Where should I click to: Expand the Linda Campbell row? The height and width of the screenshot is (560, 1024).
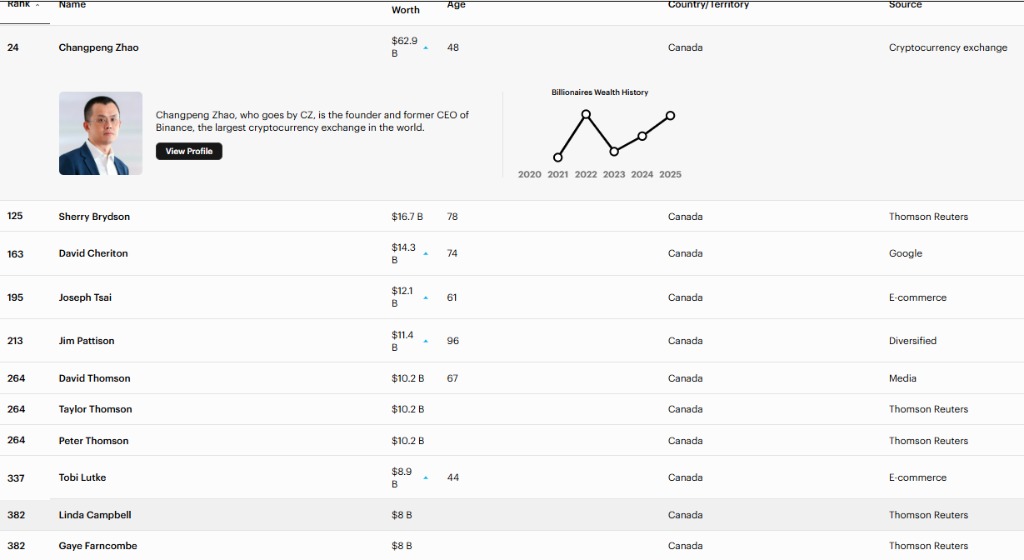point(512,515)
